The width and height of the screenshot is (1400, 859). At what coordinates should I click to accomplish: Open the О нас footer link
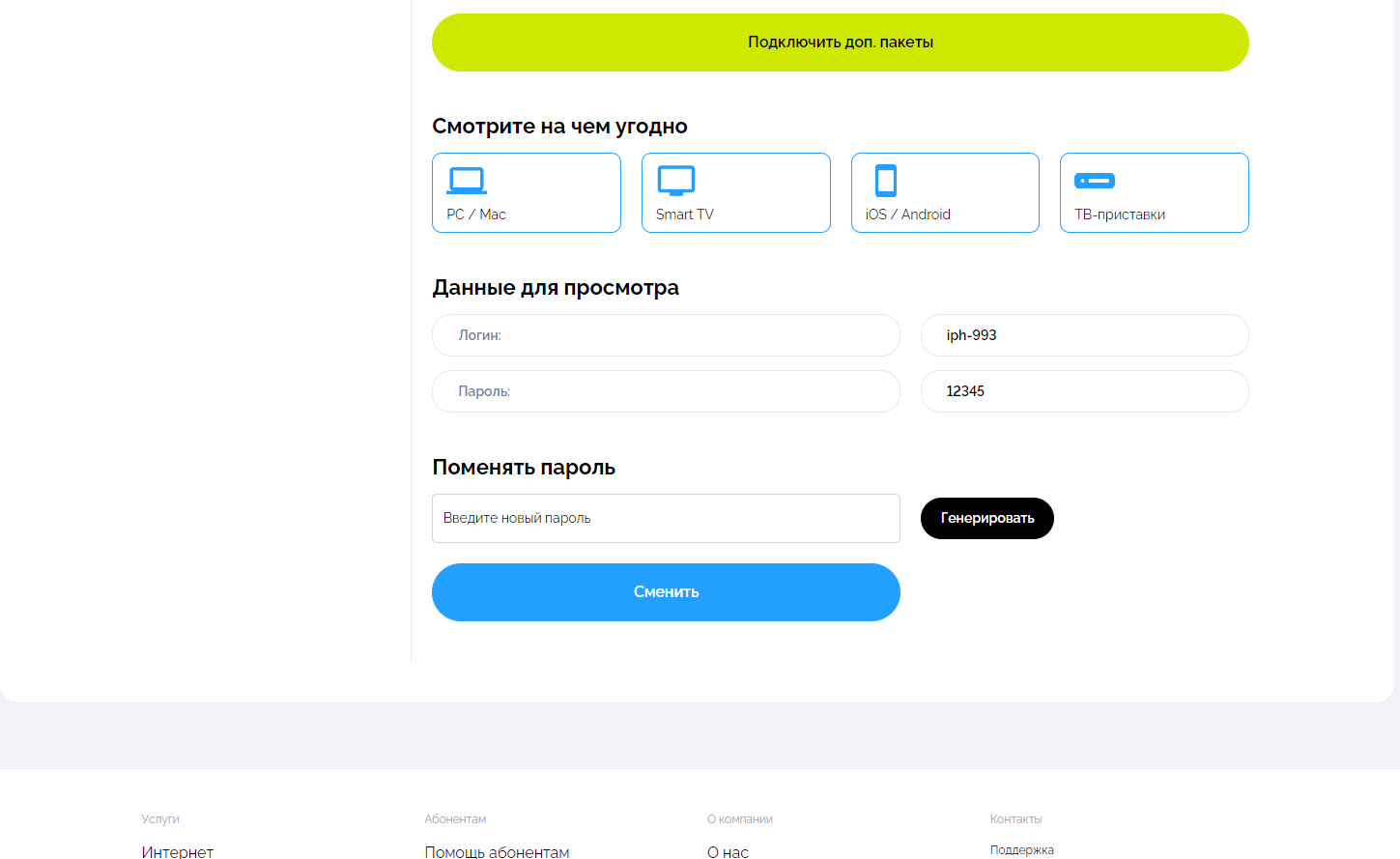728,851
